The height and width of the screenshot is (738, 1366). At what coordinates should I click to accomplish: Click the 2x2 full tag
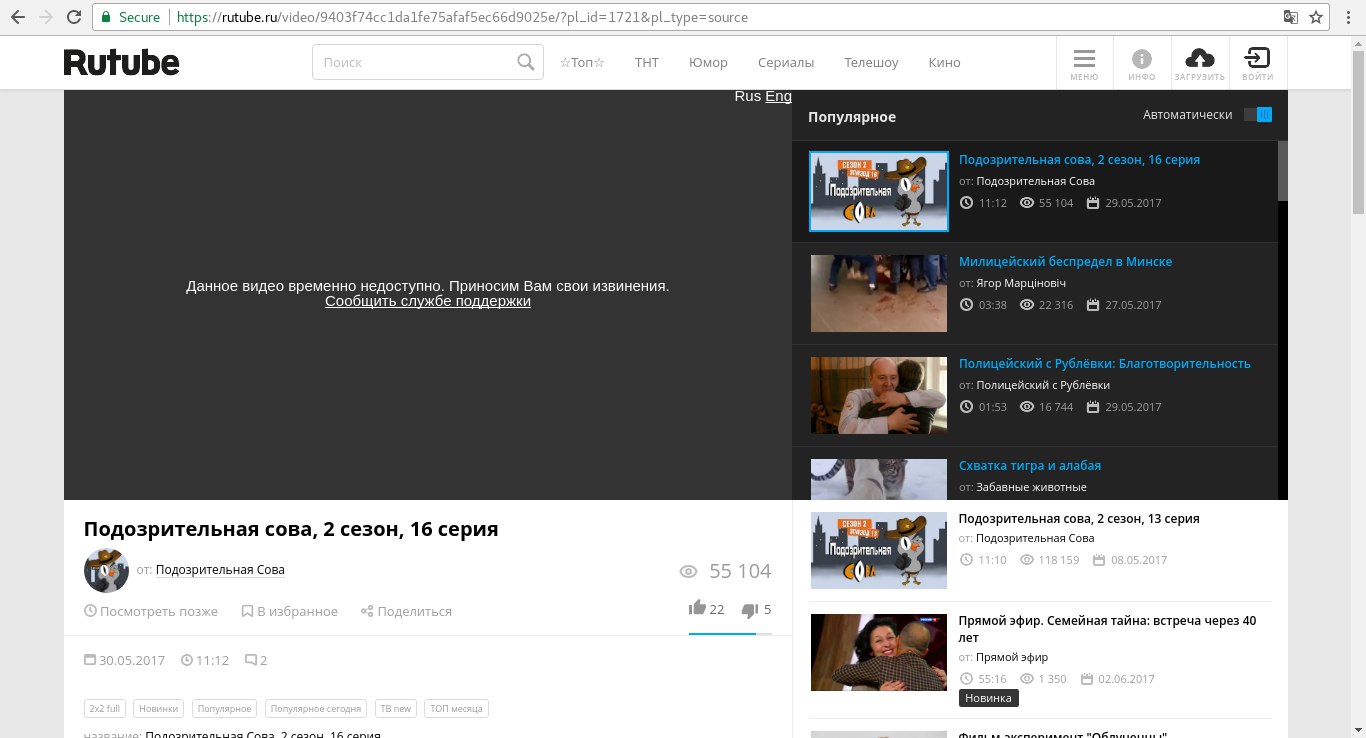tap(105, 708)
